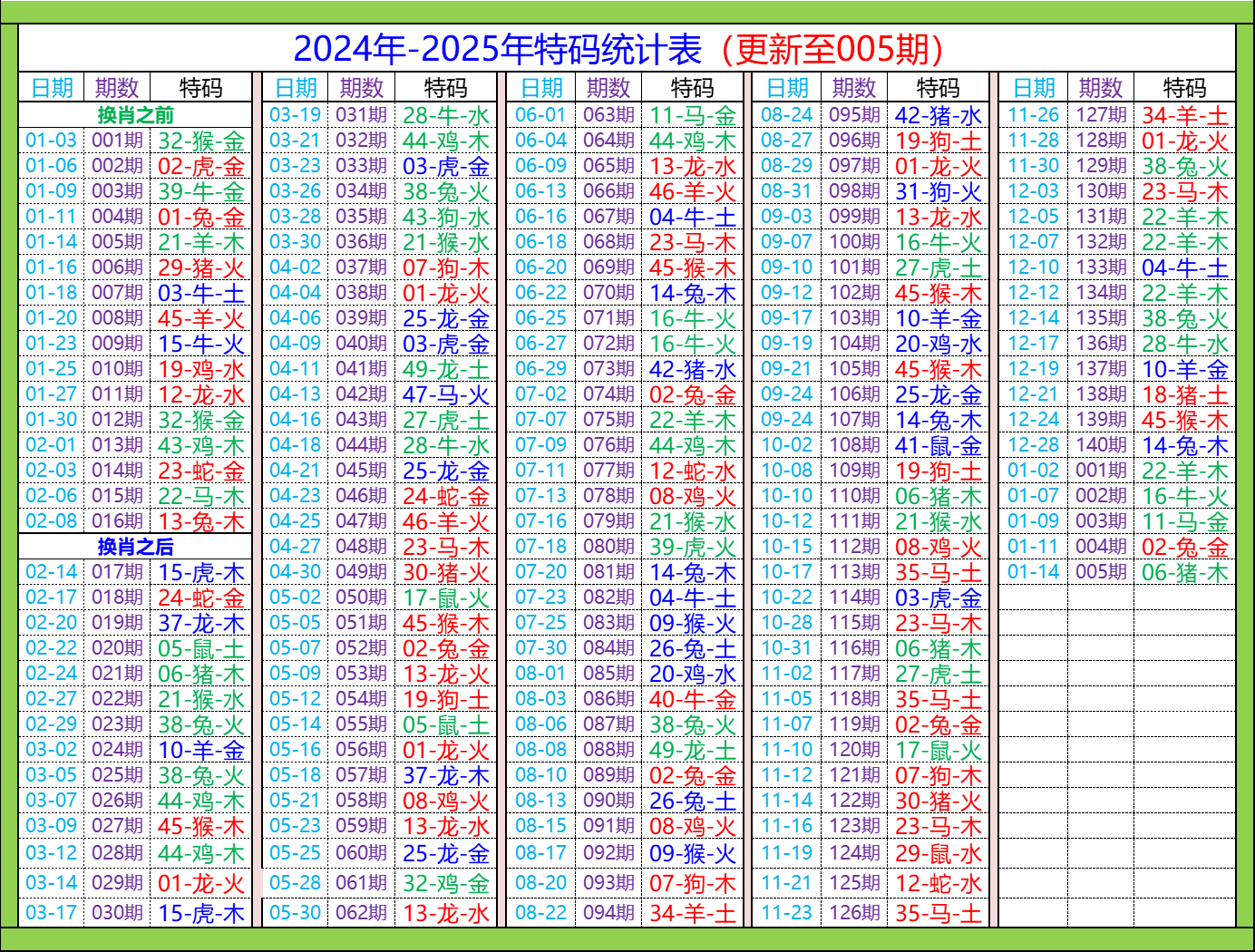Click the "126期" period cell
Image resolution: width=1255 pixels, height=952 pixels.
click(x=854, y=913)
